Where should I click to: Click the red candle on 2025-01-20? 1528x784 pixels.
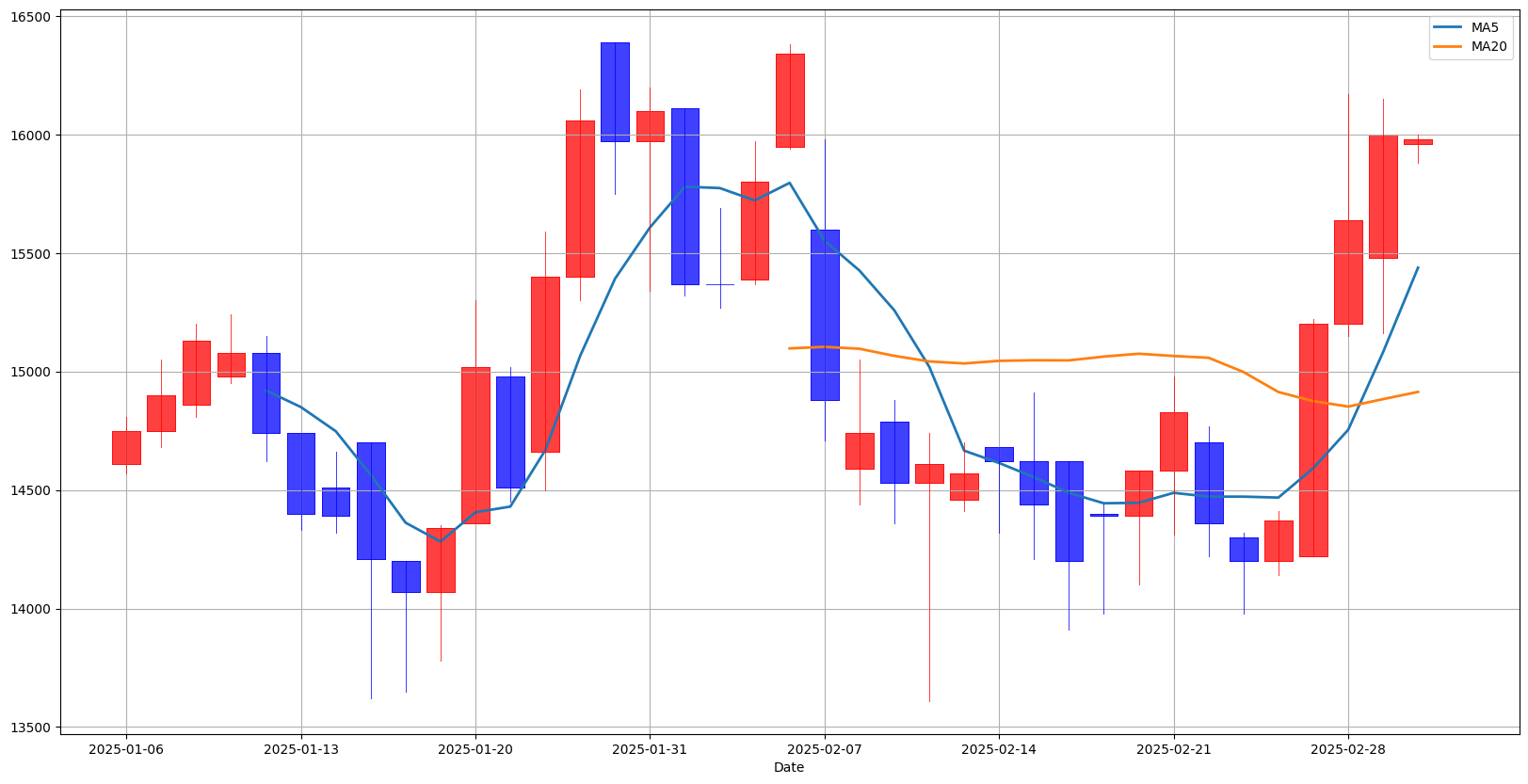point(475,445)
